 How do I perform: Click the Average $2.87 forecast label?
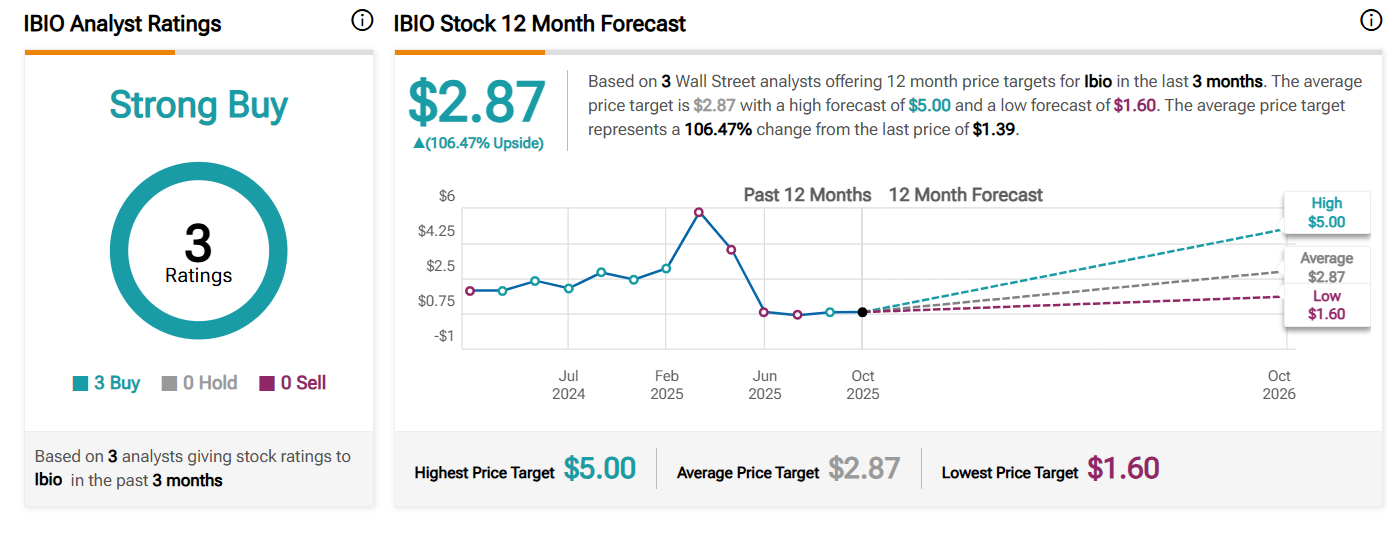(x=1326, y=268)
